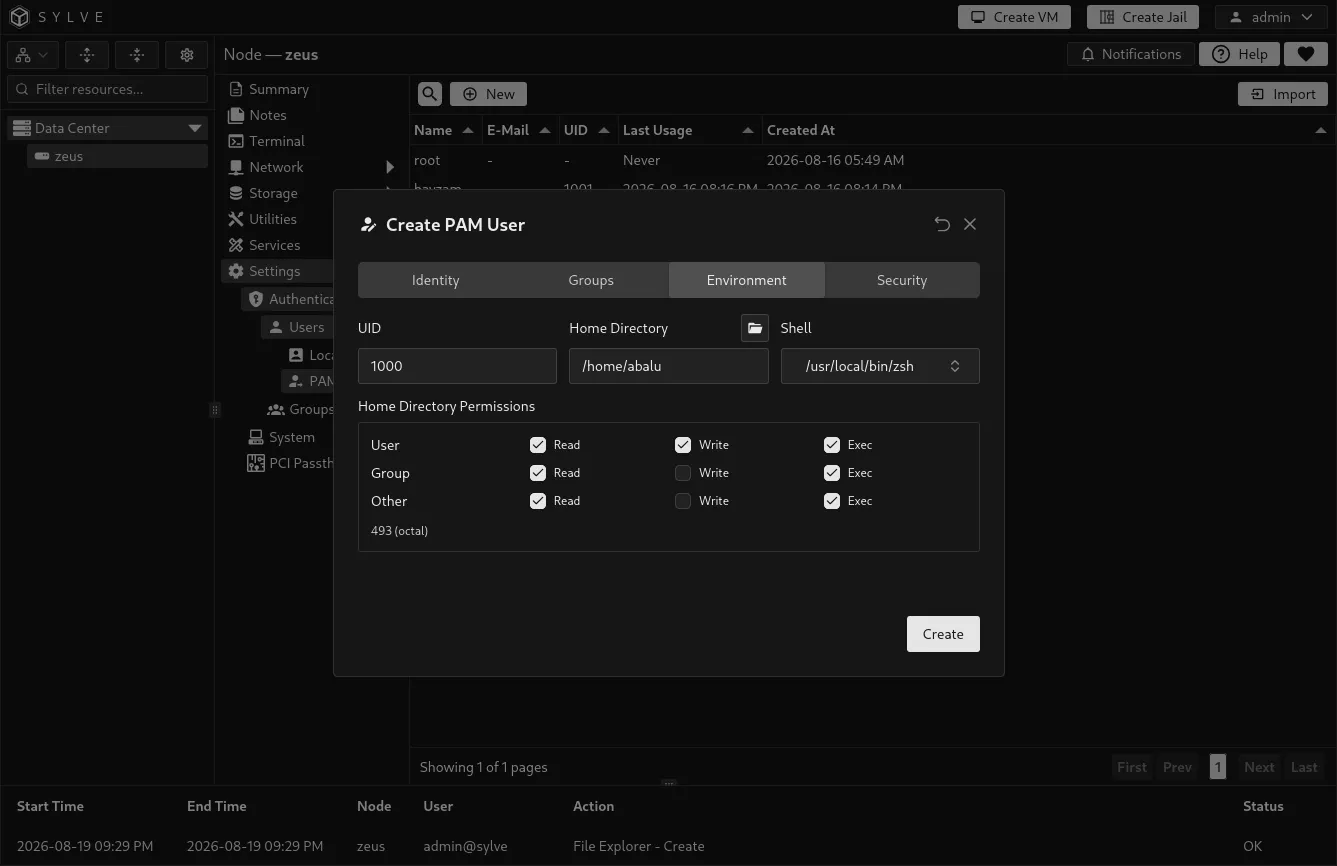
Task: Sort table by Name column
Action: pos(444,130)
